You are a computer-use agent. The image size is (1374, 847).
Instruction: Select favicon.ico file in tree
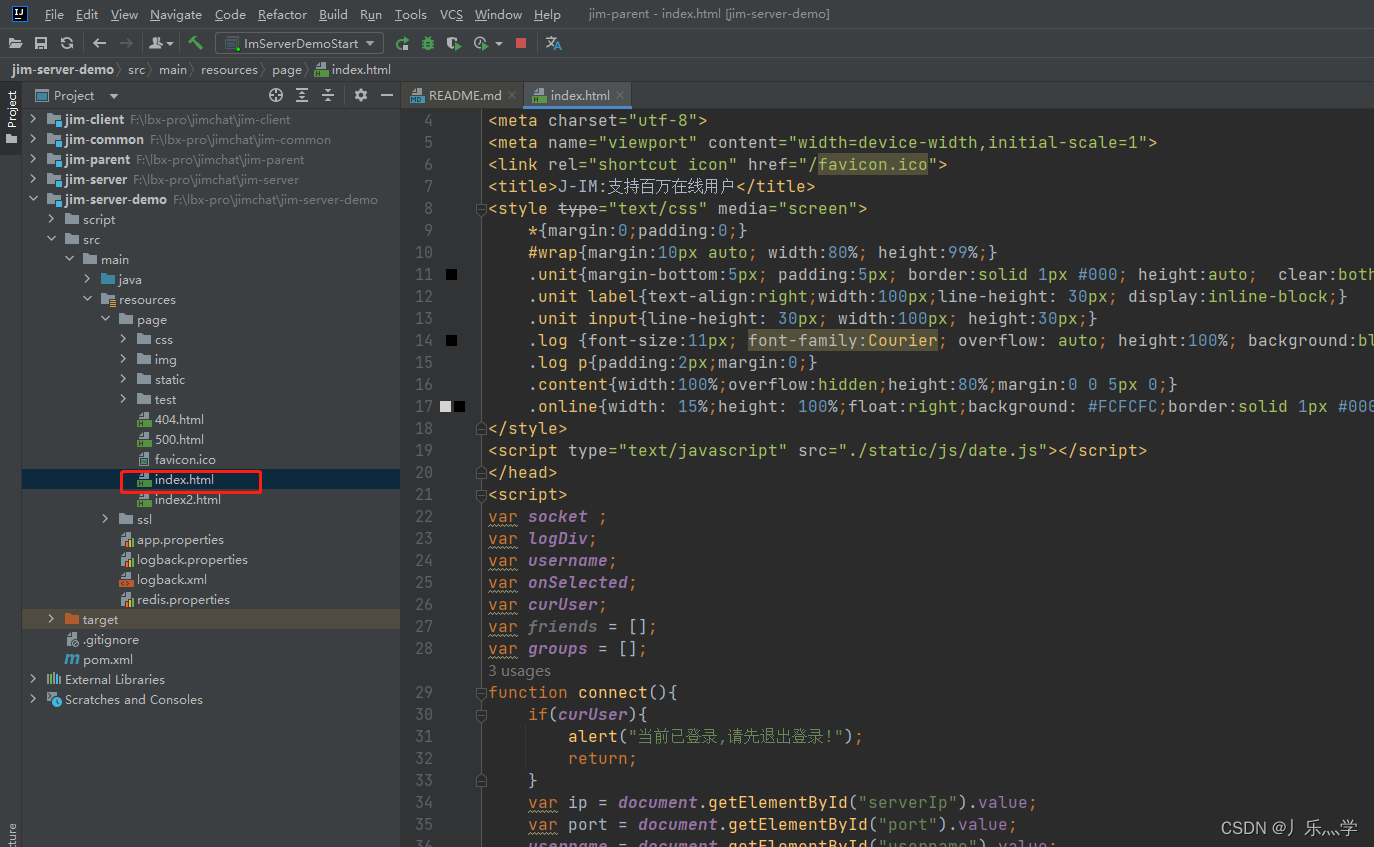click(185, 459)
